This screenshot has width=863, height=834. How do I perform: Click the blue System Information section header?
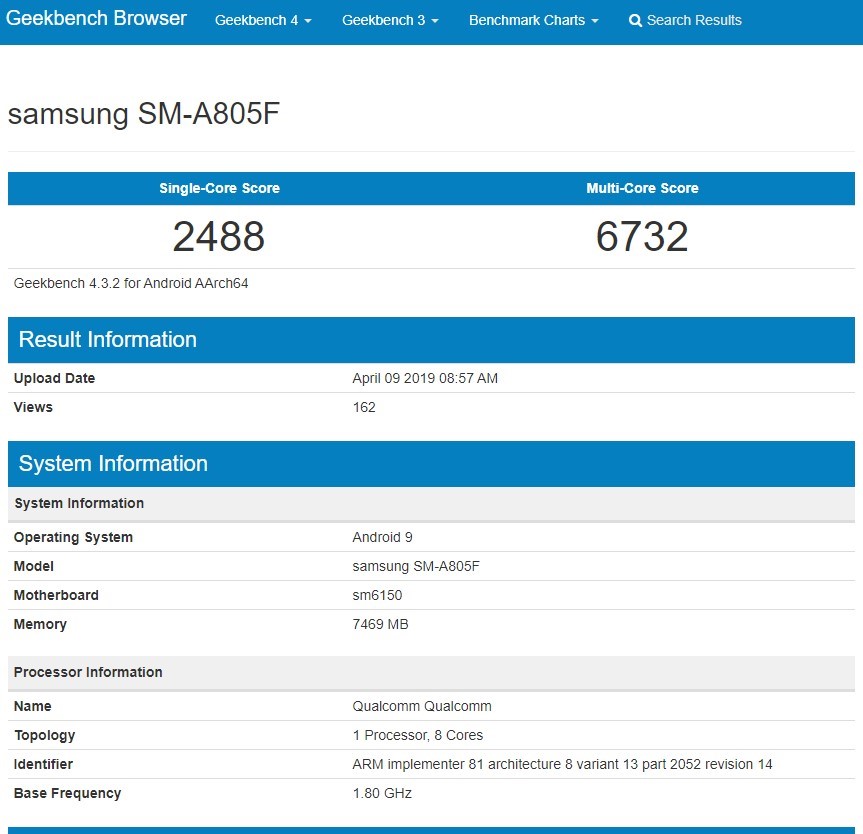432,464
